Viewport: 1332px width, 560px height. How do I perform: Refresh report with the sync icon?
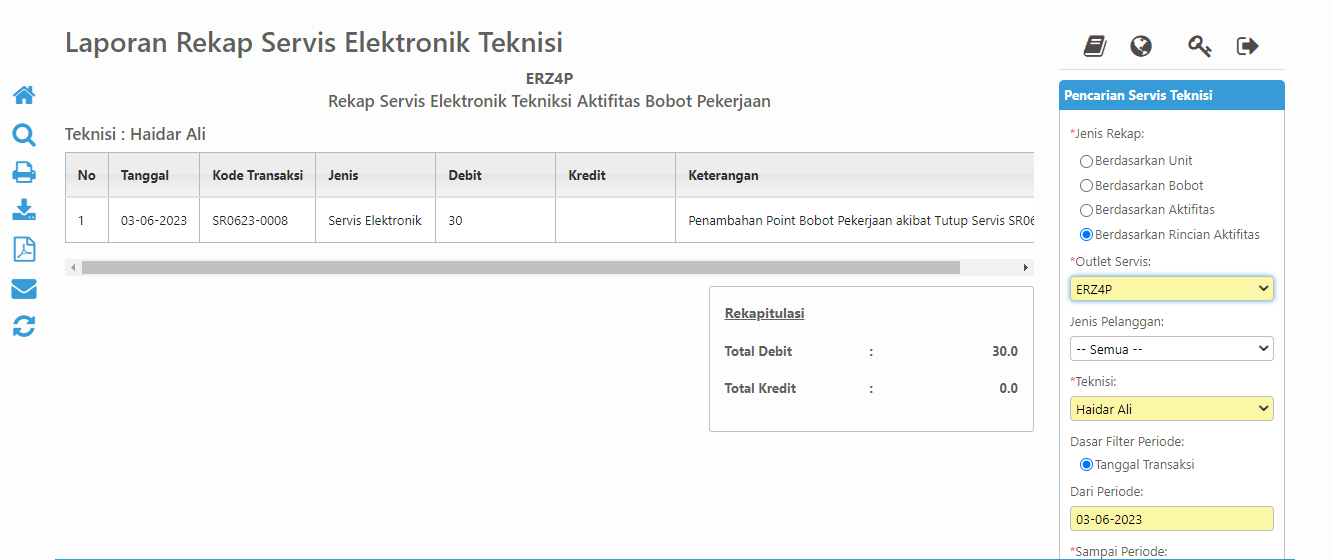tap(24, 326)
